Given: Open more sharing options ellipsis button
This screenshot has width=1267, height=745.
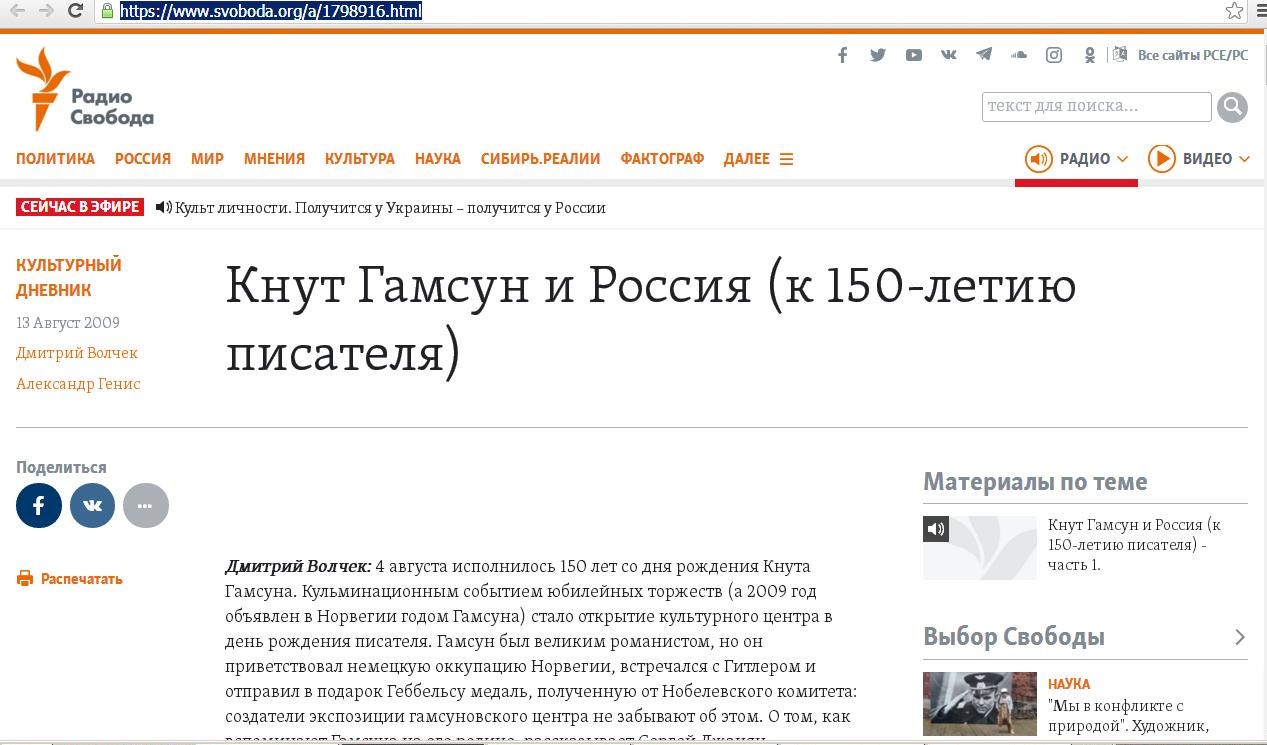Looking at the screenshot, I should [x=146, y=505].
